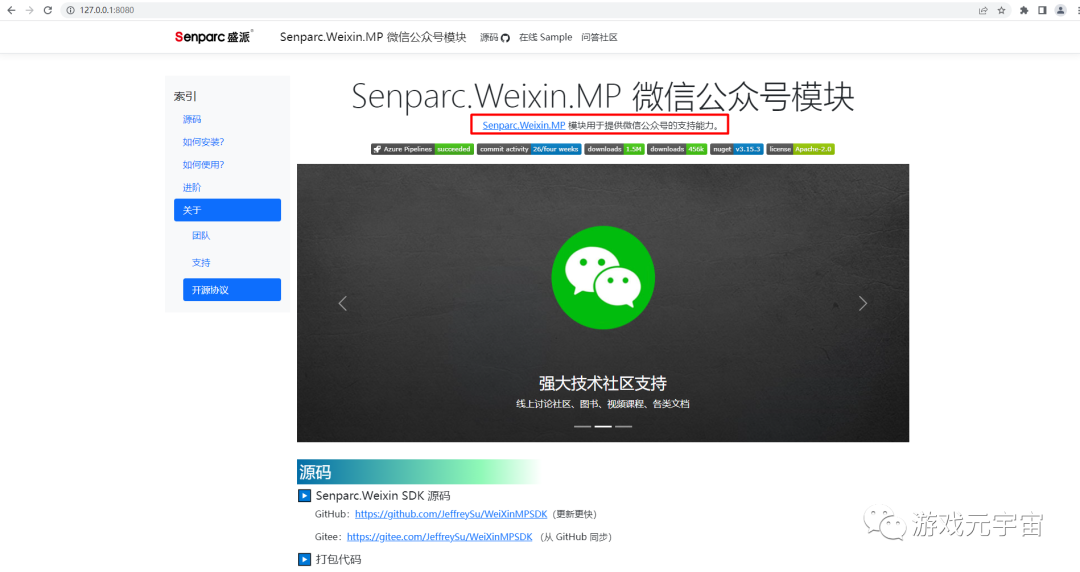Jump to the active second carousel indicator

603,427
